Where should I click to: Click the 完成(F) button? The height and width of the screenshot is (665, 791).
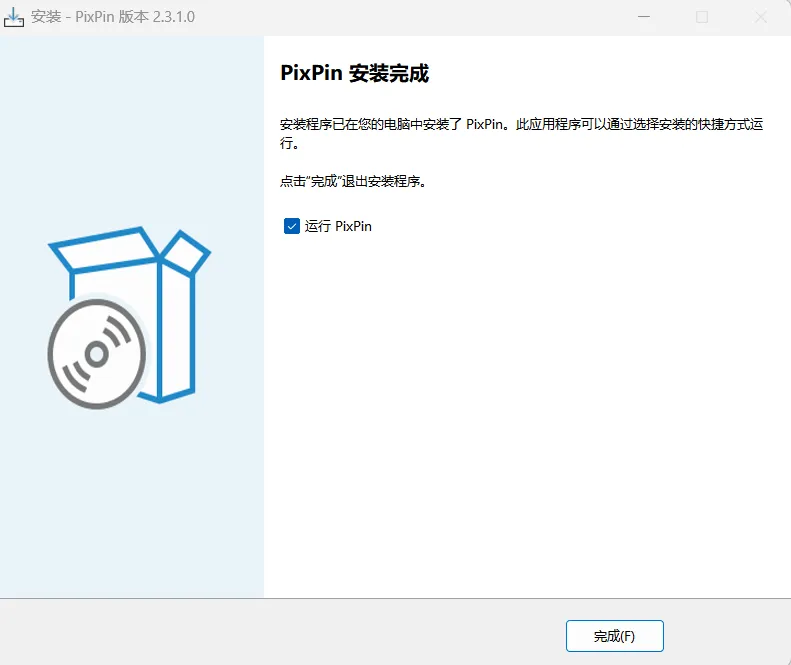coord(614,636)
